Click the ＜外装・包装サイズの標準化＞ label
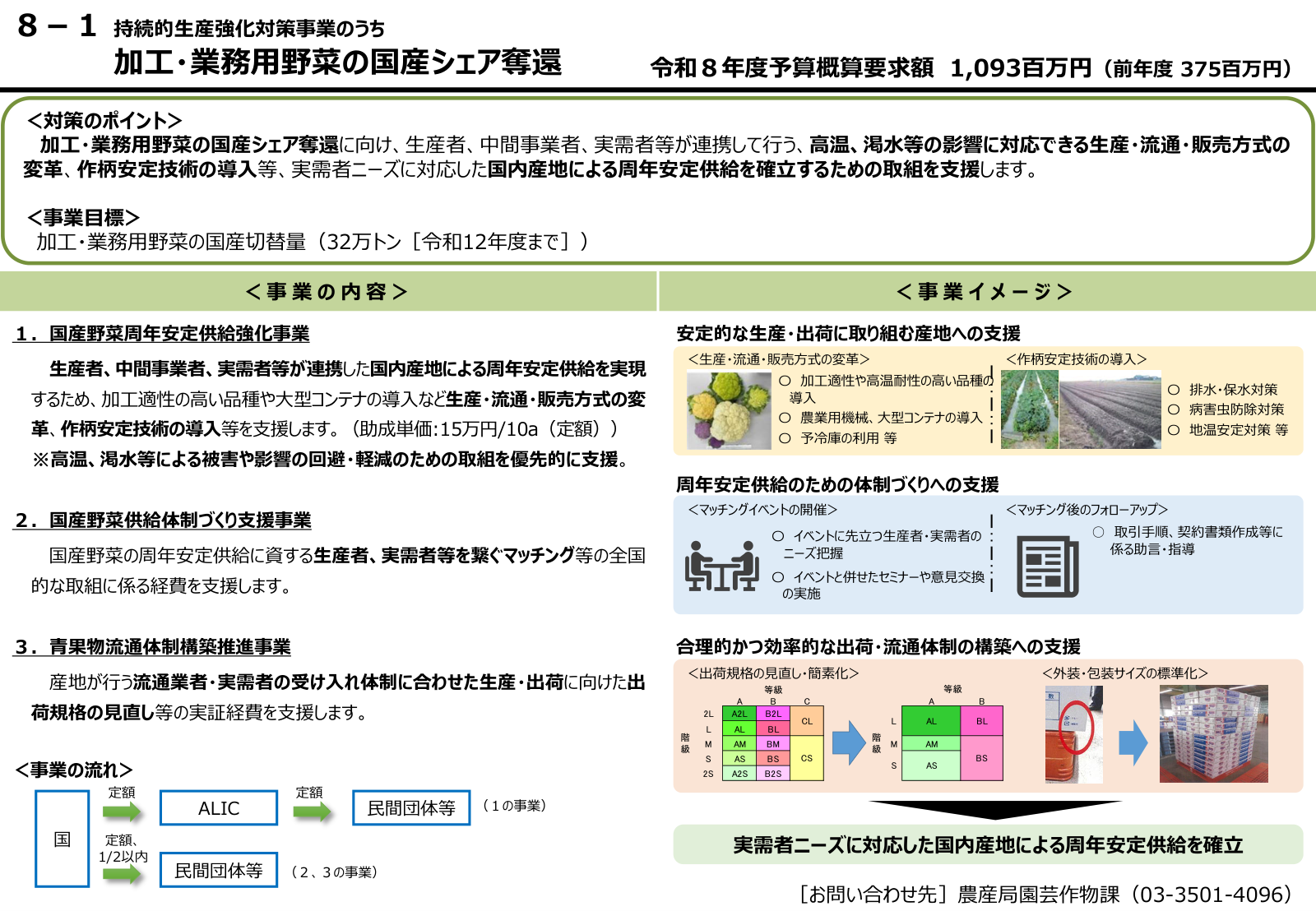The width and height of the screenshot is (1316, 911). pyautogui.click(x=1125, y=673)
